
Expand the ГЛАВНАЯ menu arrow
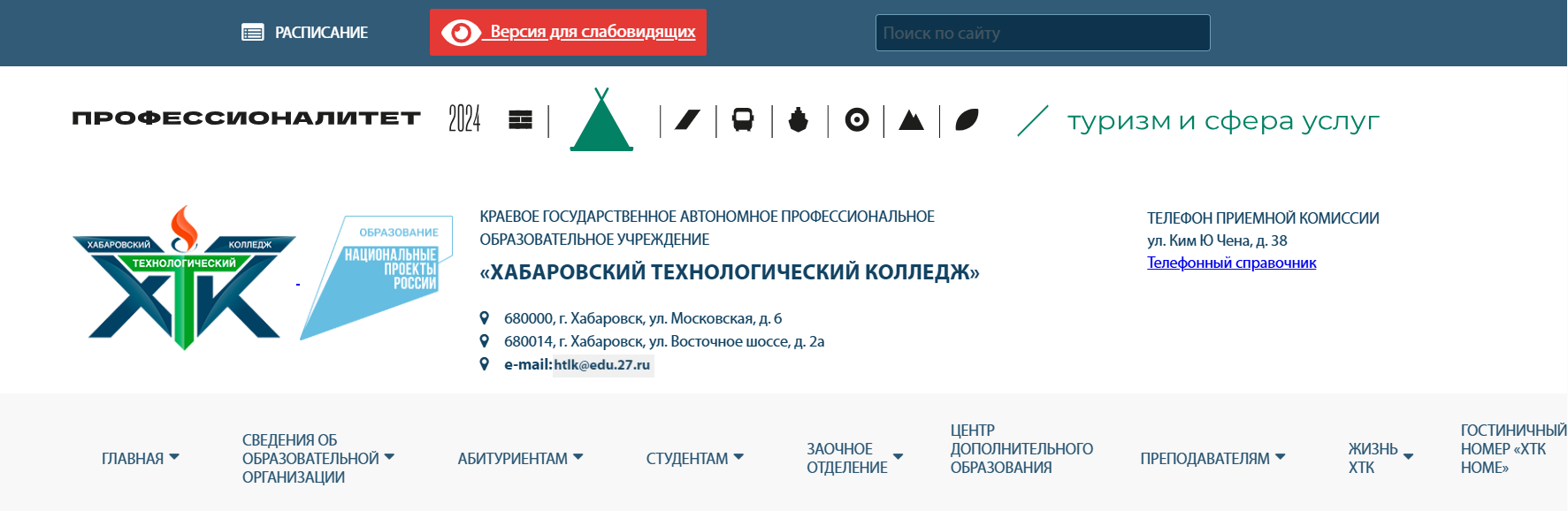point(174,457)
